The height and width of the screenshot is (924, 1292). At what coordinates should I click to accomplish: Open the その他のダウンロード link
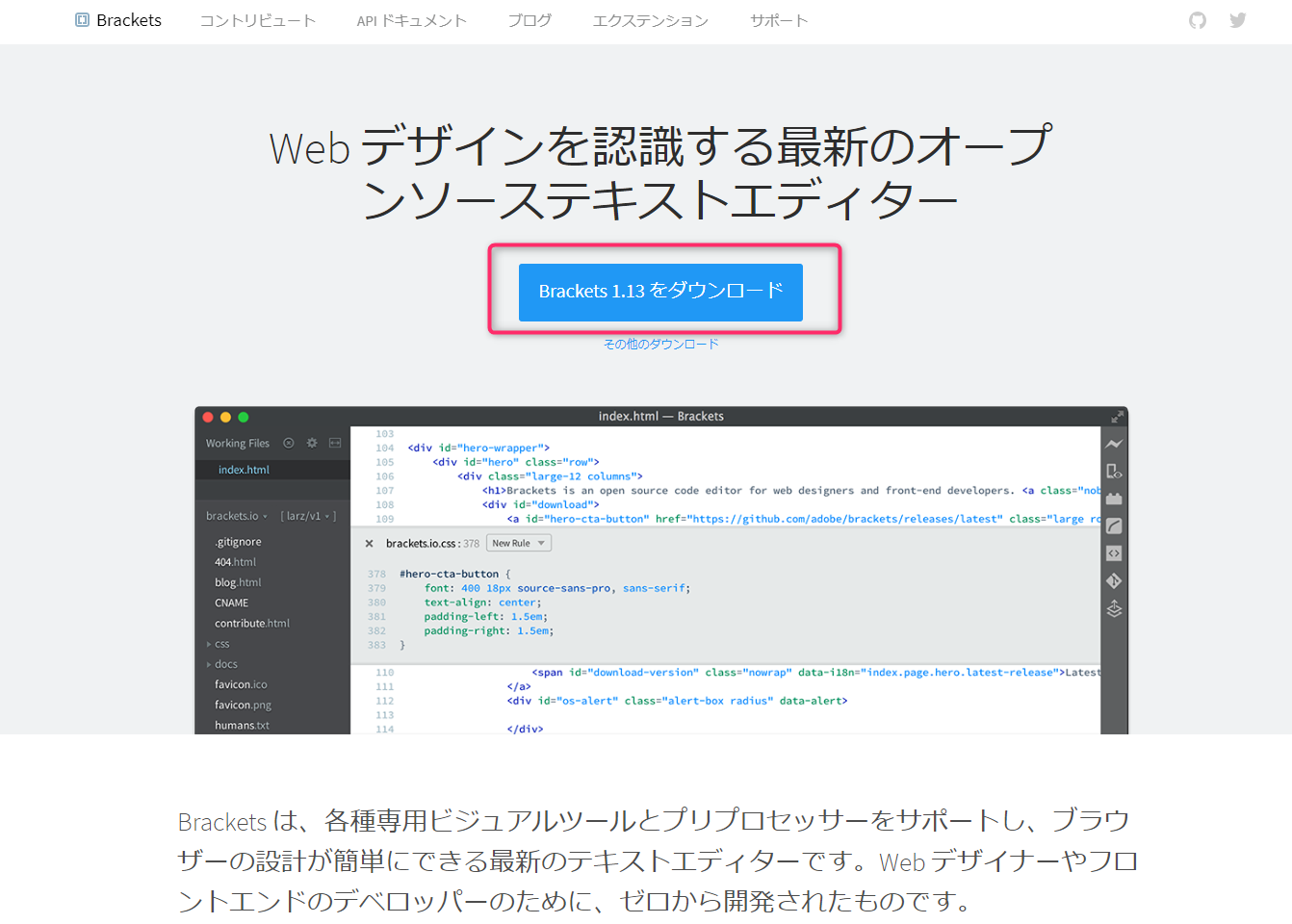tap(660, 344)
